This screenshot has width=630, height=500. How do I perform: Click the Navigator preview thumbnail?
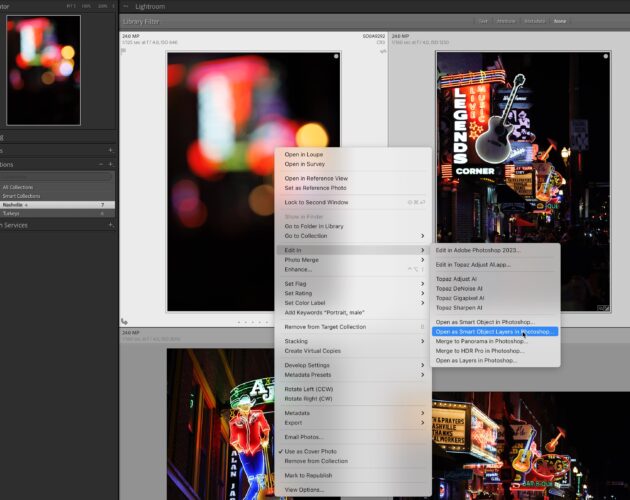click(43, 70)
